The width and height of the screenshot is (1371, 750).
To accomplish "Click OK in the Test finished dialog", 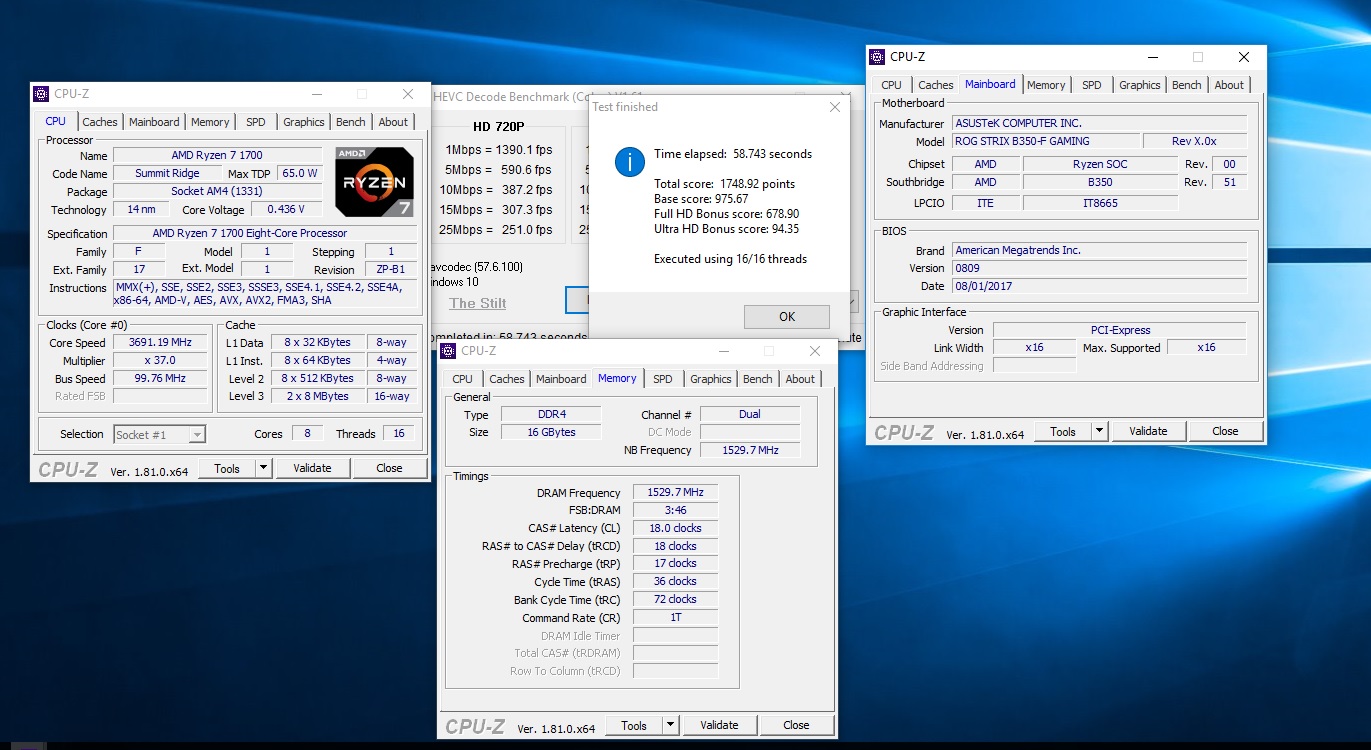I will [x=787, y=316].
